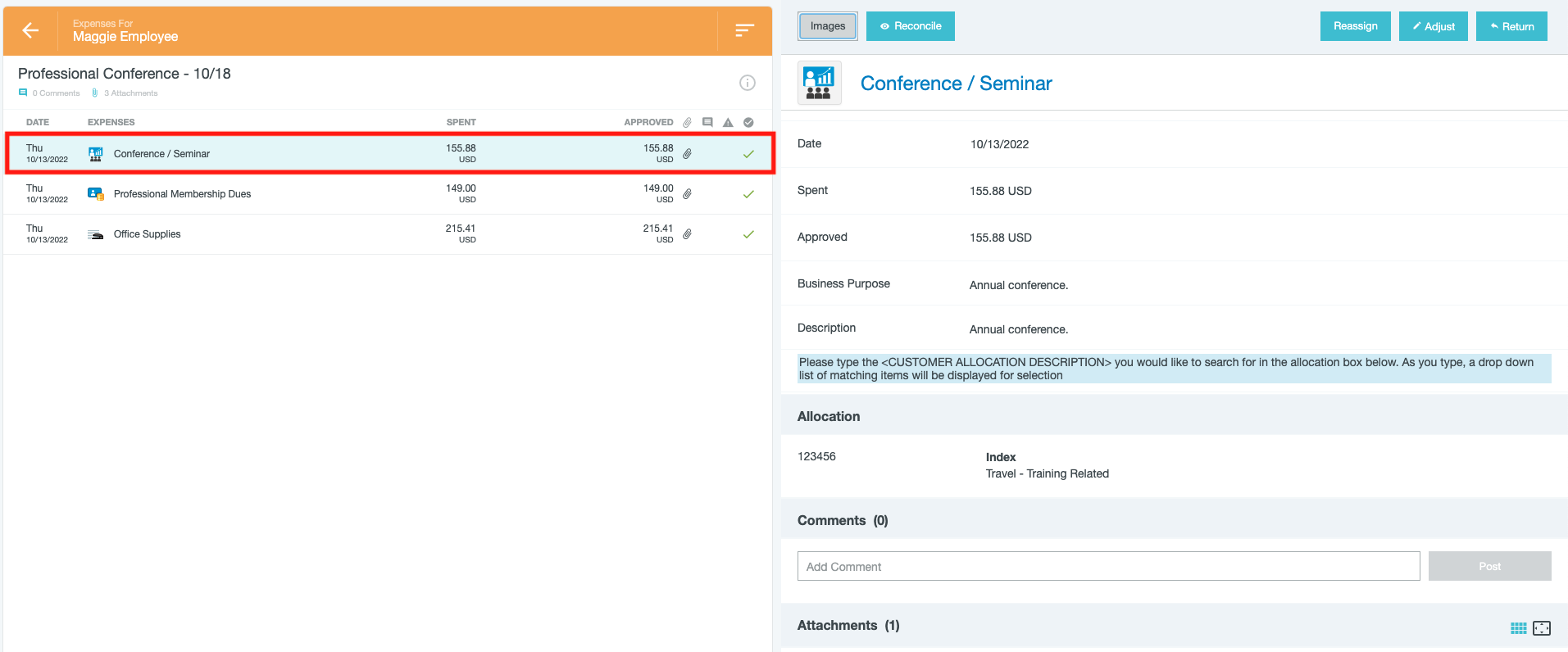The width and height of the screenshot is (1568, 652).
Task: Open the Professional Membership Dues paperclip attachment
Action: [x=687, y=194]
